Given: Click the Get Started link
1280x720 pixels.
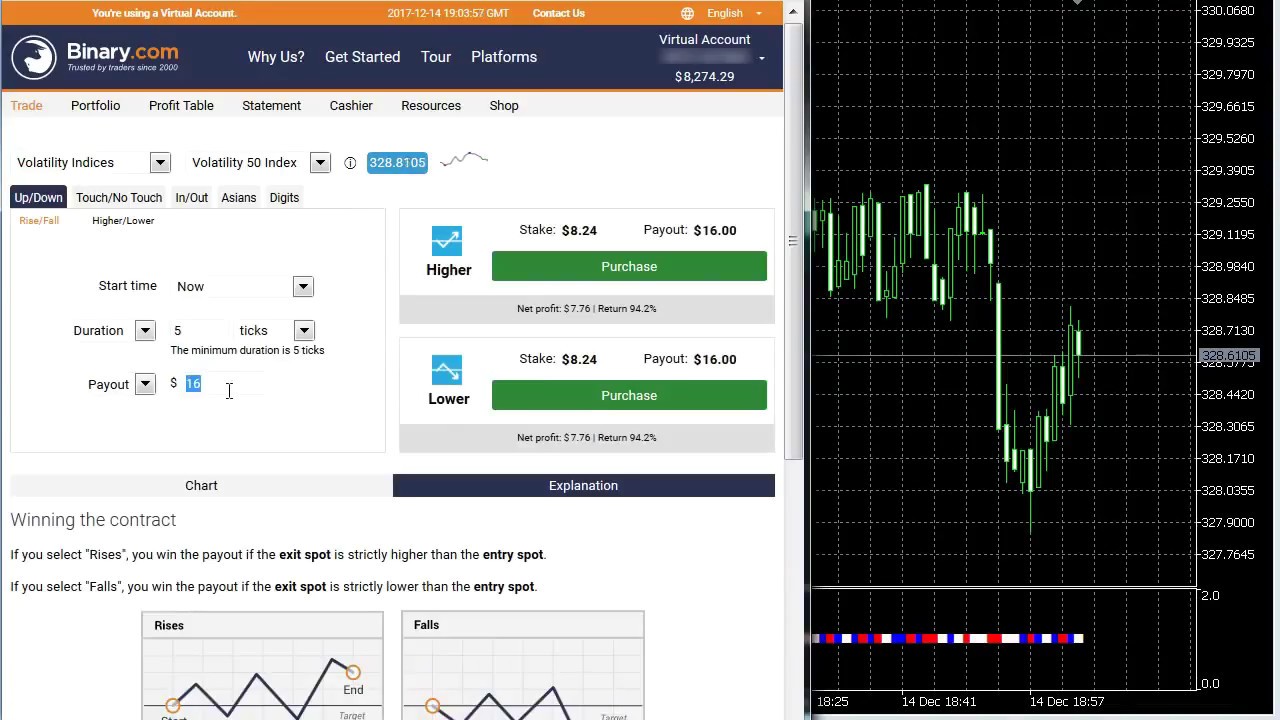Looking at the screenshot, I should [x=362, y=57].
